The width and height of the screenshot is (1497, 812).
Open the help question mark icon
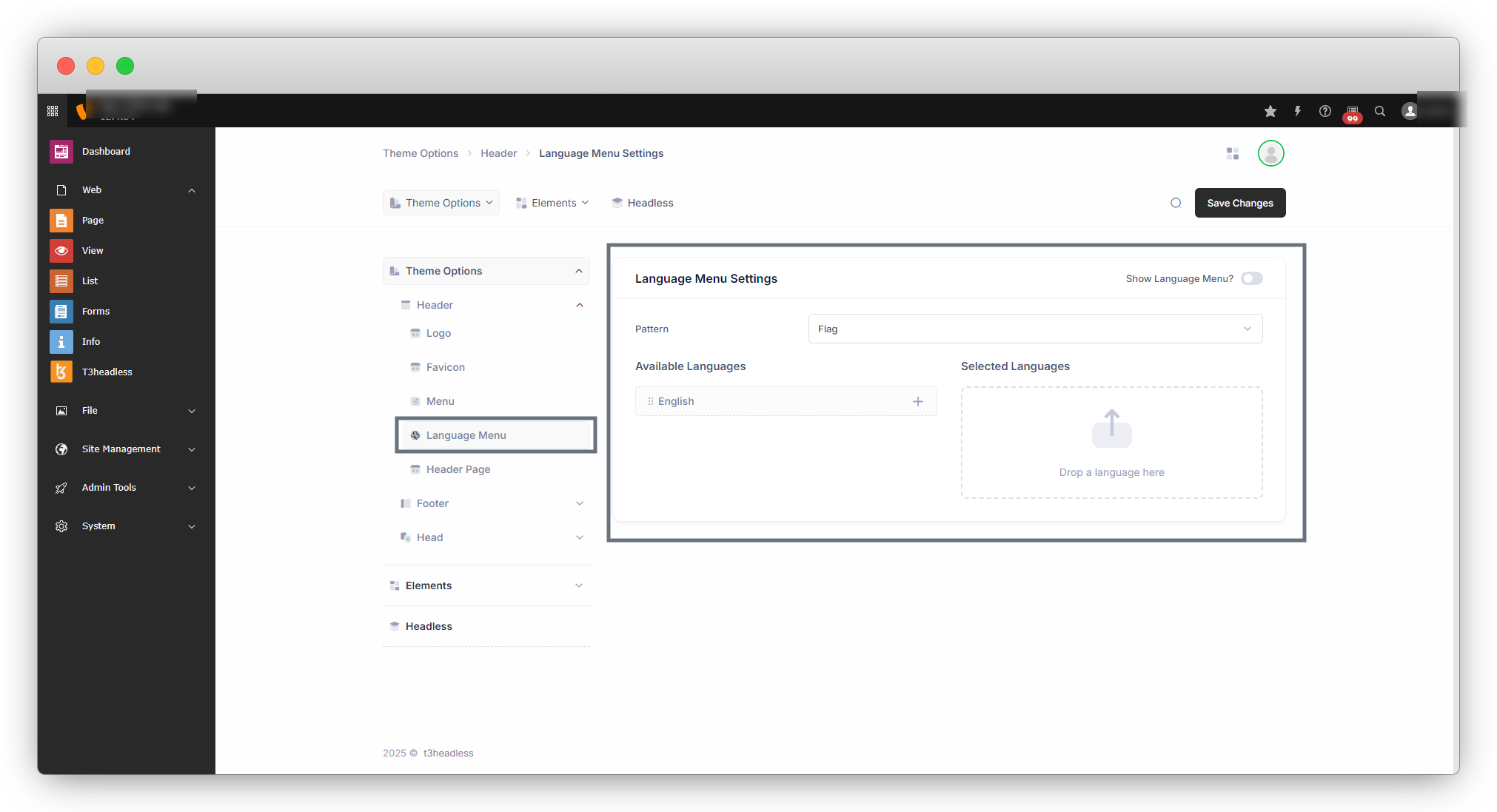click(1325, 111)
